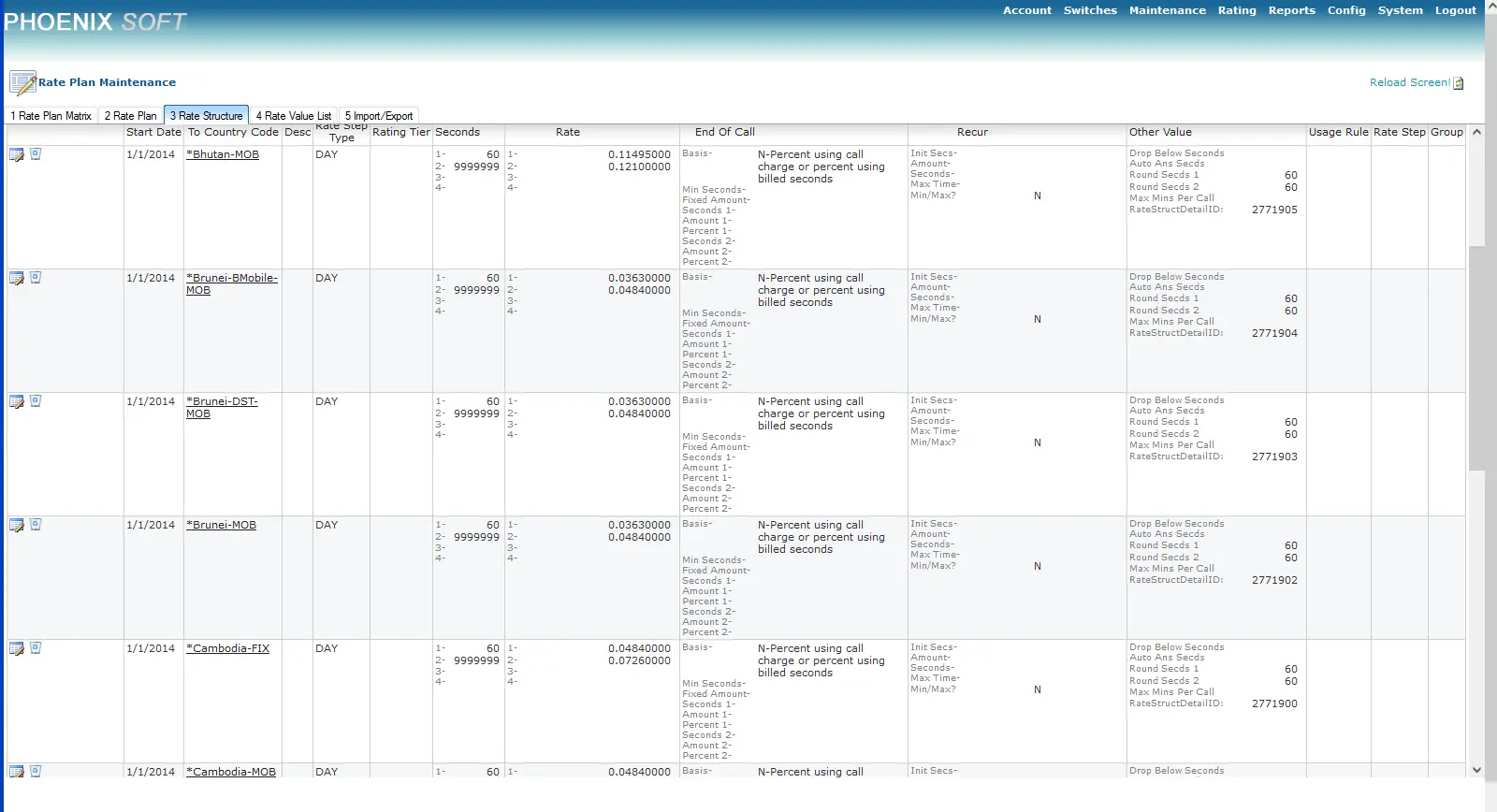Switch to the 1 Rate Plan Matrix tab
The image size is (1497, 812).
click(x=51, y=116)
